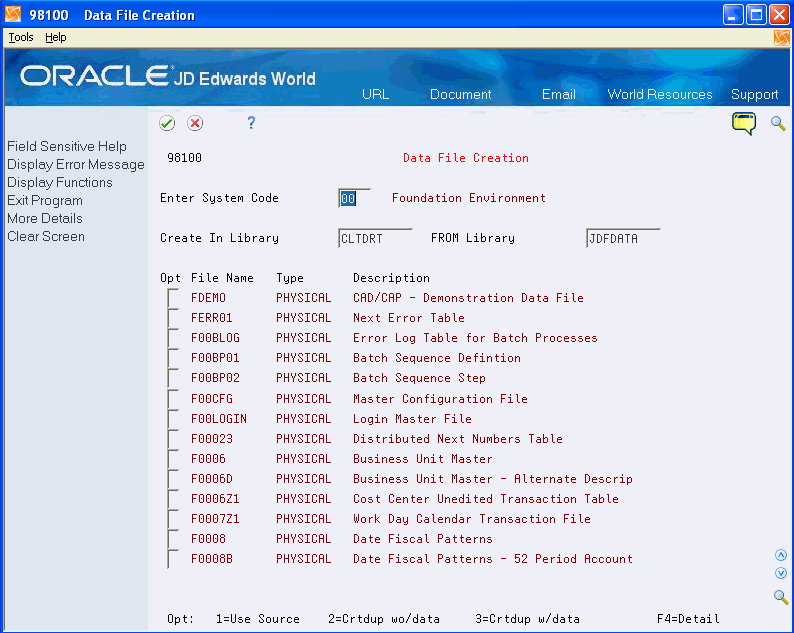The height and width of the screenshot is (633, 794).
Task: Click Opt field for F0006Z1 row
Action: tap(173, 499)
